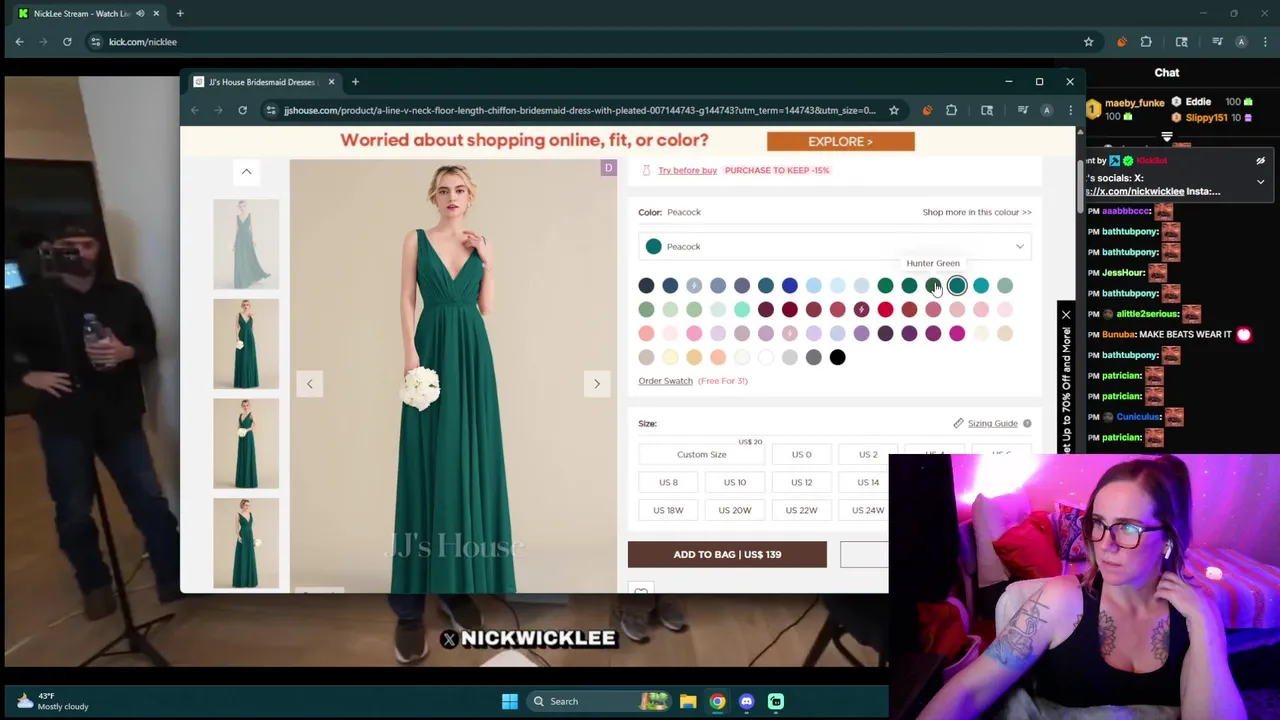Open the 'Try before buy' link
Screen dimensions: 1280x720
tap(687, 170)
